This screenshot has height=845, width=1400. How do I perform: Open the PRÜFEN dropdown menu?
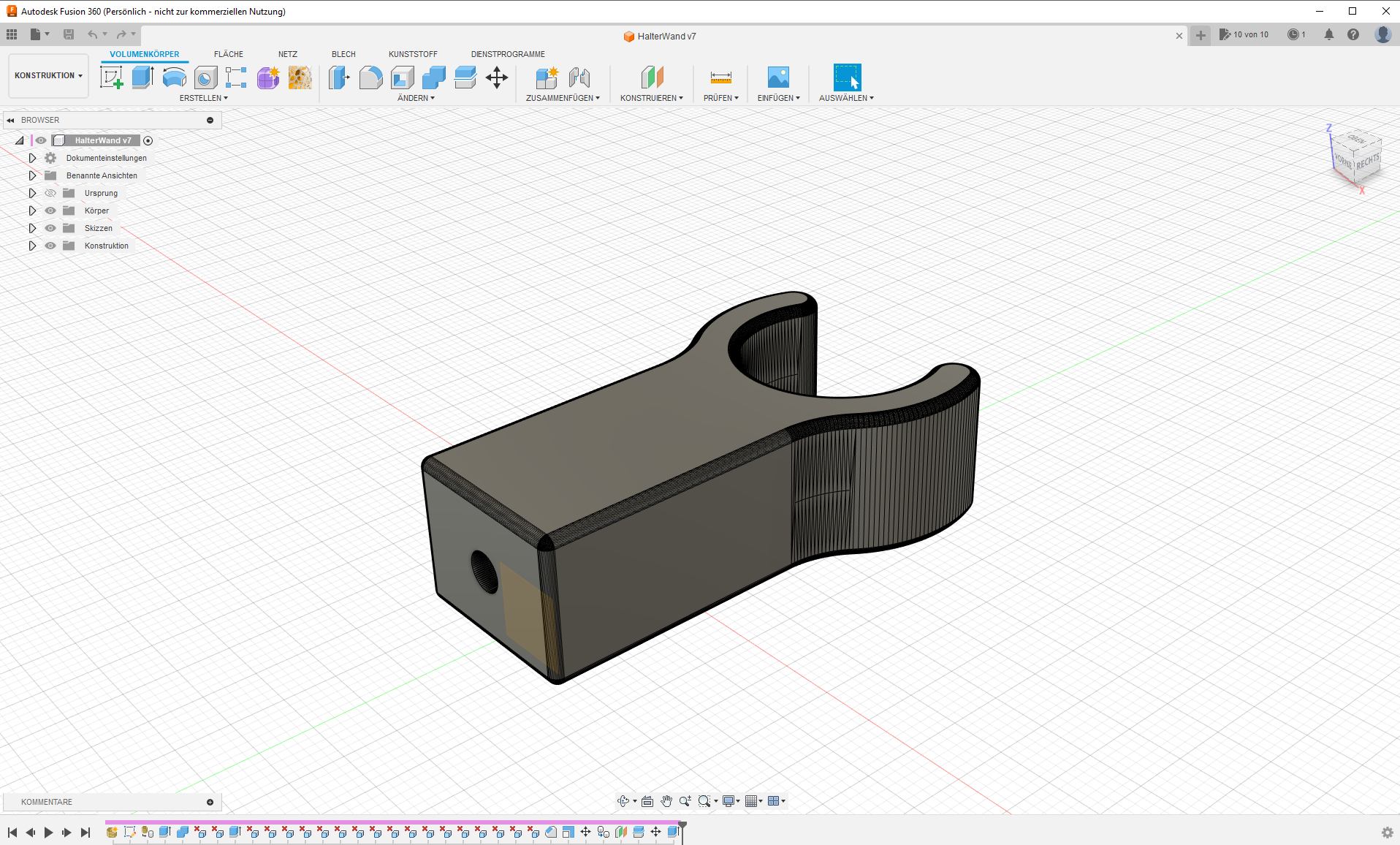point(721,98)
